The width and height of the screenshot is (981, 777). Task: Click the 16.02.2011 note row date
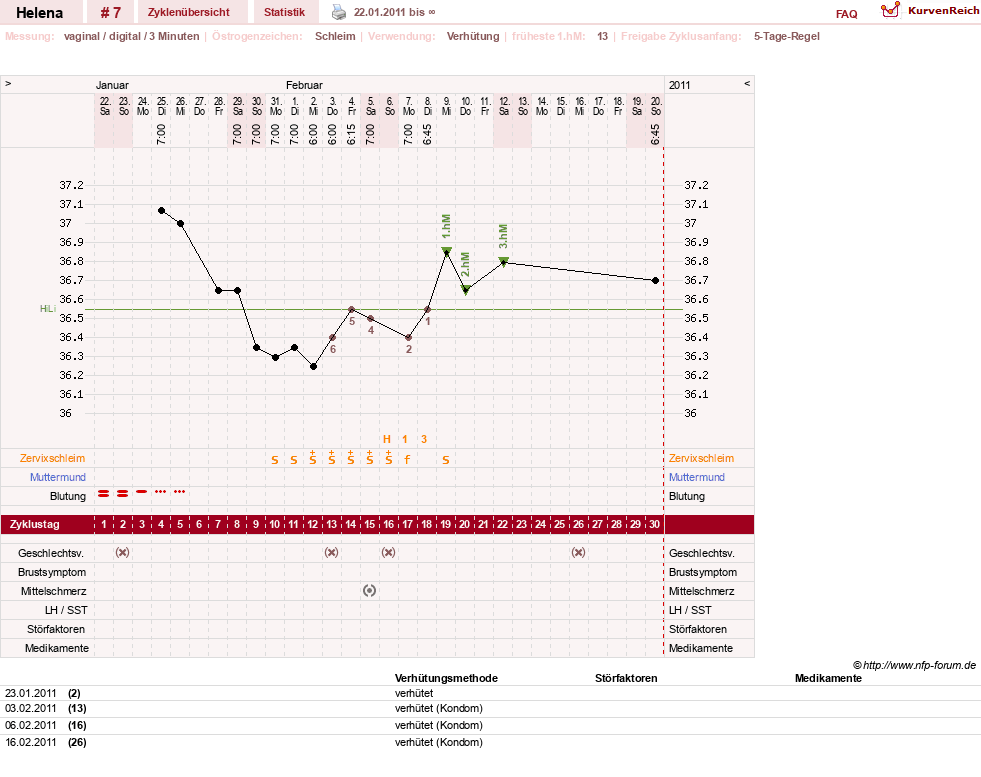point(31,742)
